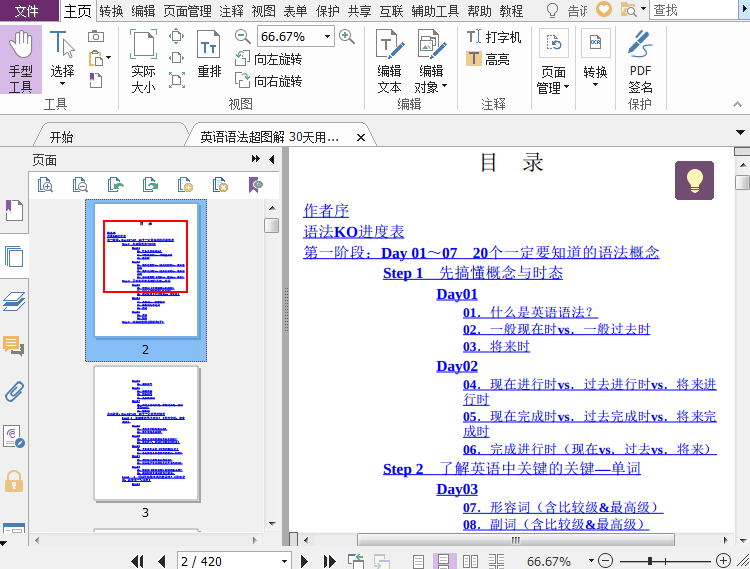Open the Layers side panel
The image size is (750, 569).
click(14, 301)
